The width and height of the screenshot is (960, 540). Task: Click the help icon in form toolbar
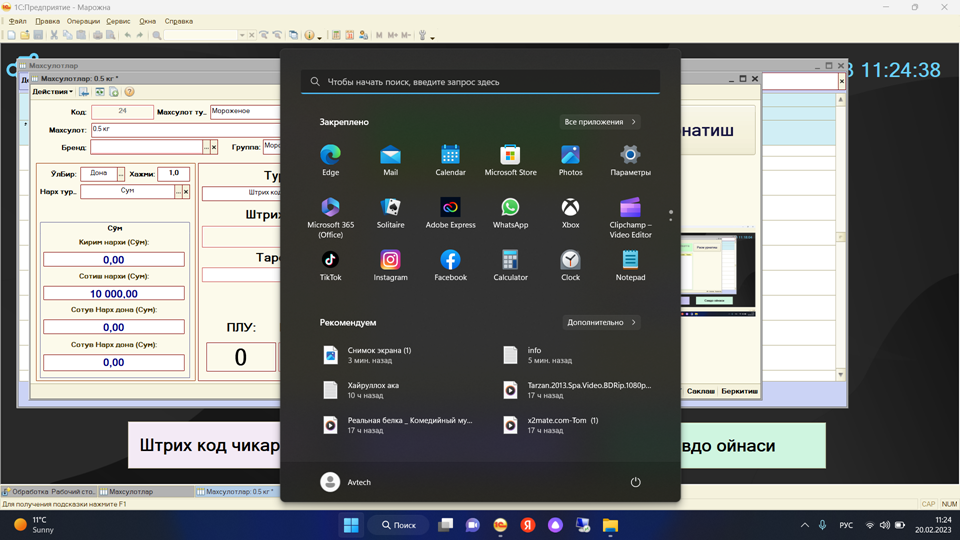click(x=129, y=92)
